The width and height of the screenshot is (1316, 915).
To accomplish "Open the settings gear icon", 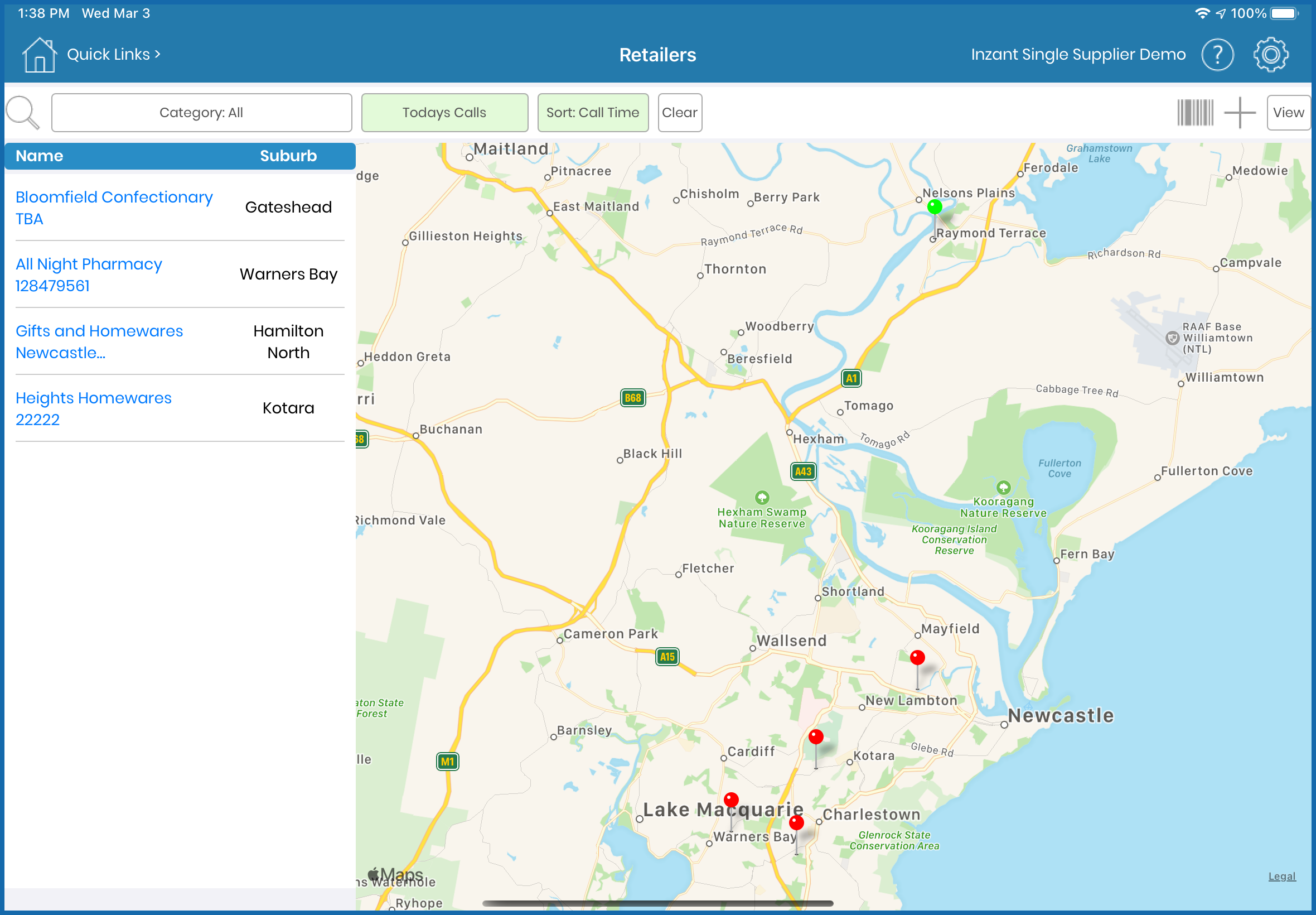I will tap(1270, 55).
